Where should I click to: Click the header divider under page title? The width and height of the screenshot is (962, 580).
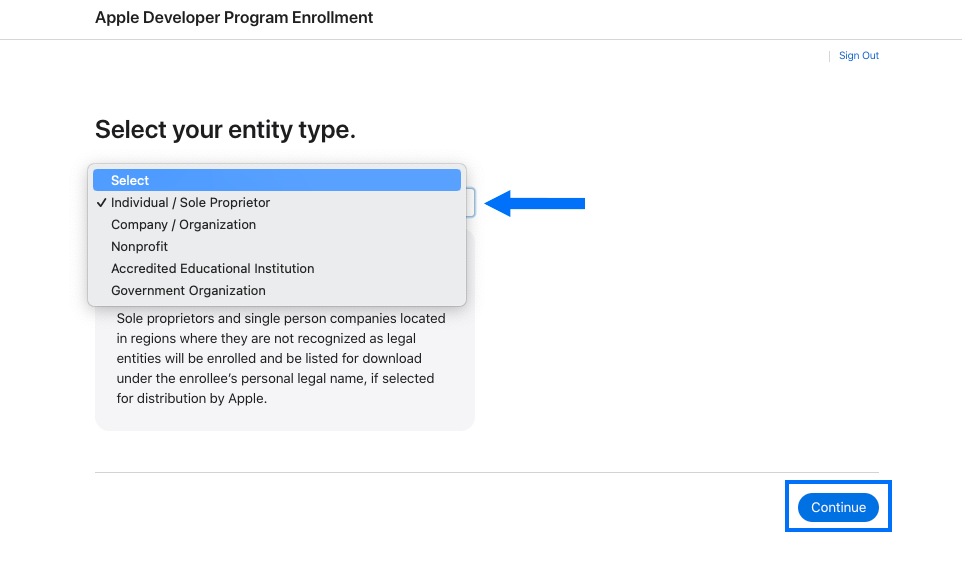click(x=481, y=39)
